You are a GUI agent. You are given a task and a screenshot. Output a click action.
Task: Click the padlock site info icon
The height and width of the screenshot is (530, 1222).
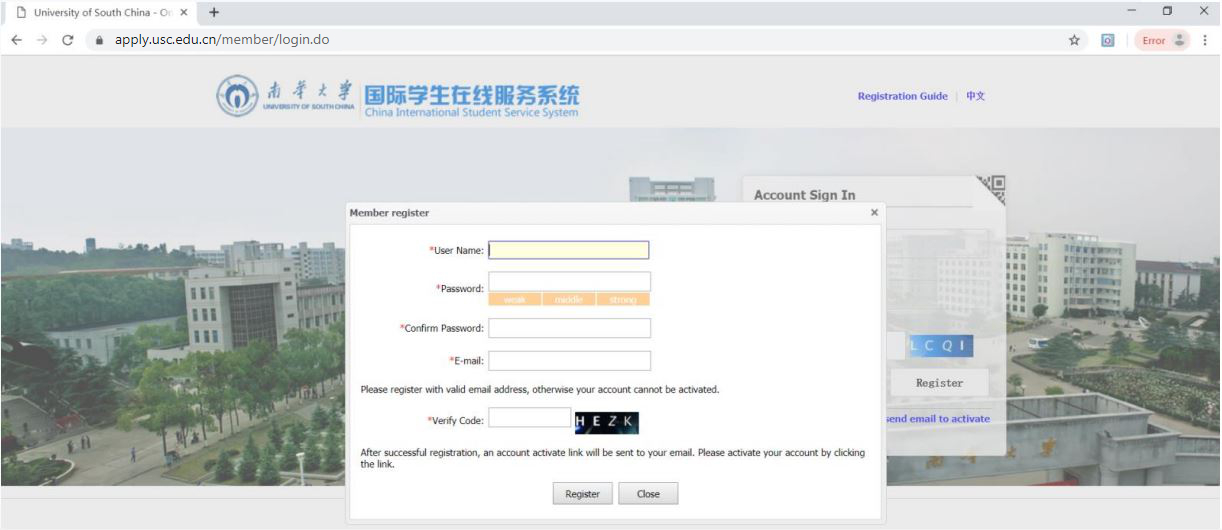pyautogui.click(x=98, y=41)
